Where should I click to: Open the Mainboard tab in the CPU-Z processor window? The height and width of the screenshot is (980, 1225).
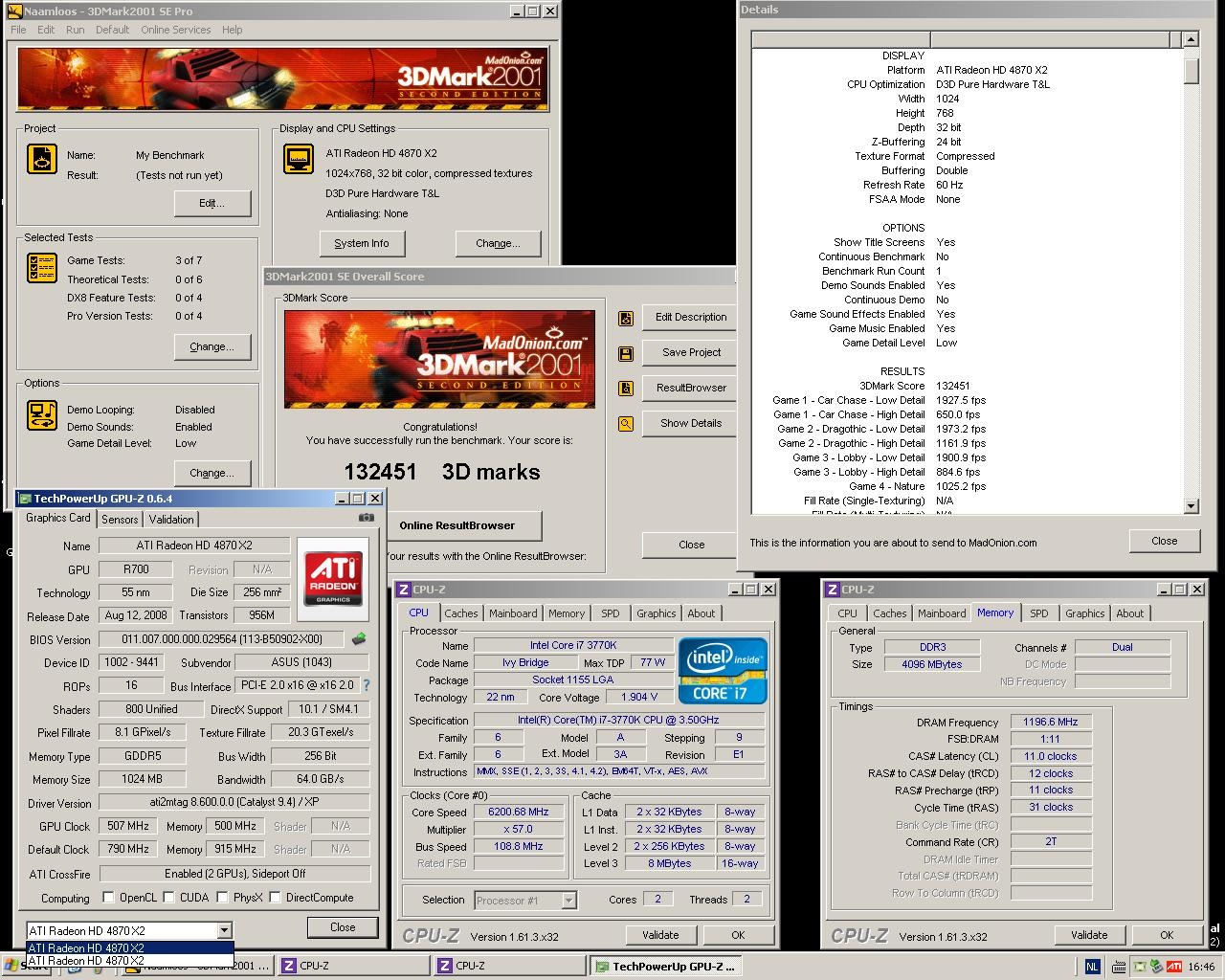point(513,613)
